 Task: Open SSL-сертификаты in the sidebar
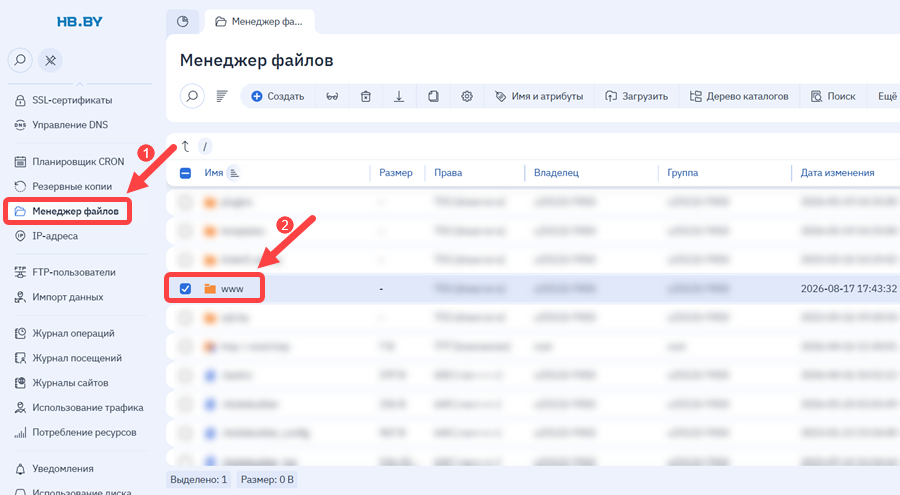tap(72, 100)
